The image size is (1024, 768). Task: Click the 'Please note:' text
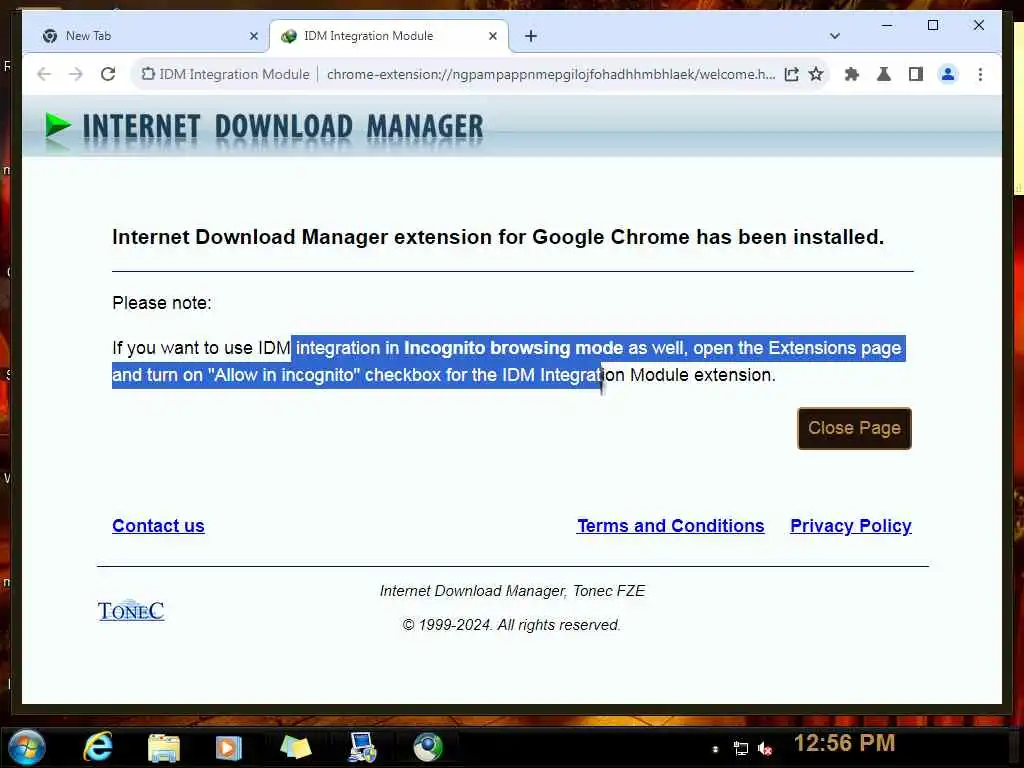162,303
